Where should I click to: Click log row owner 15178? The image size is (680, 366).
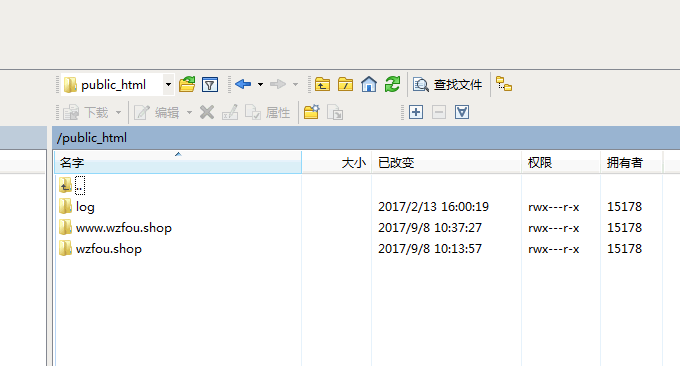(624, 207)
